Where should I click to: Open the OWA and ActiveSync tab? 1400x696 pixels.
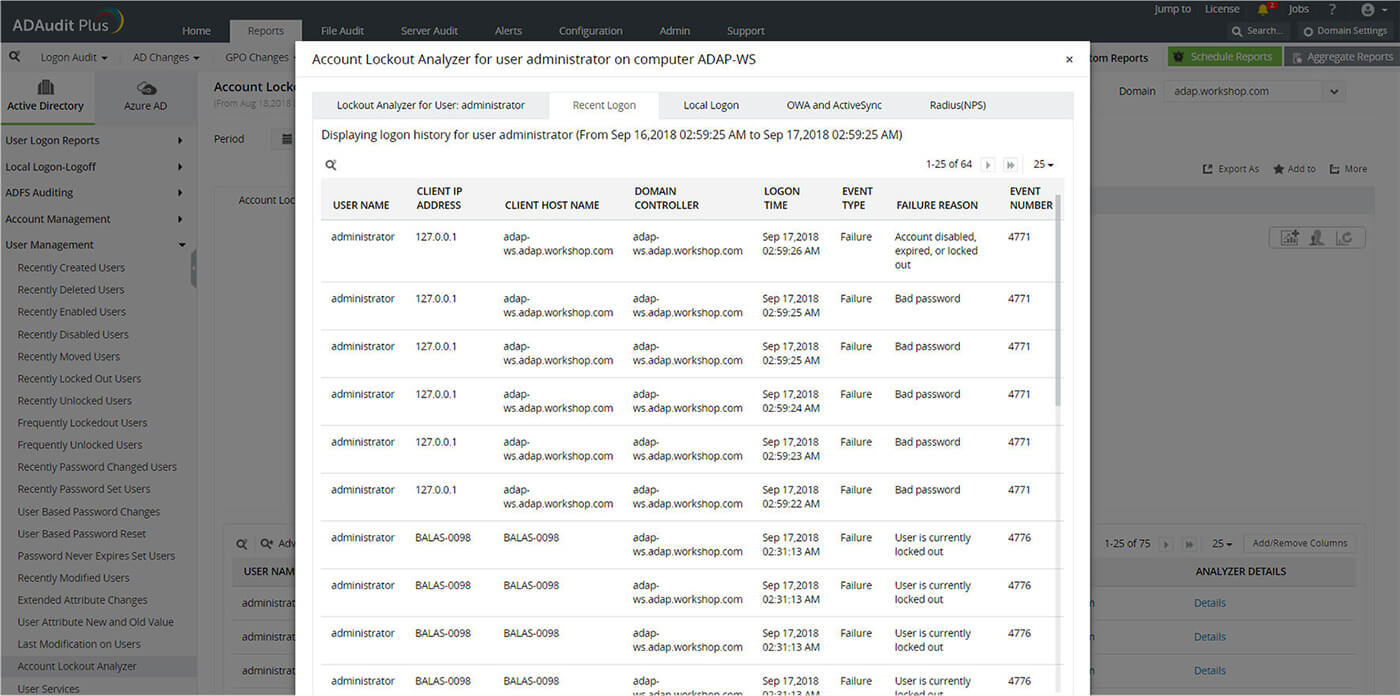click(834, 105)
